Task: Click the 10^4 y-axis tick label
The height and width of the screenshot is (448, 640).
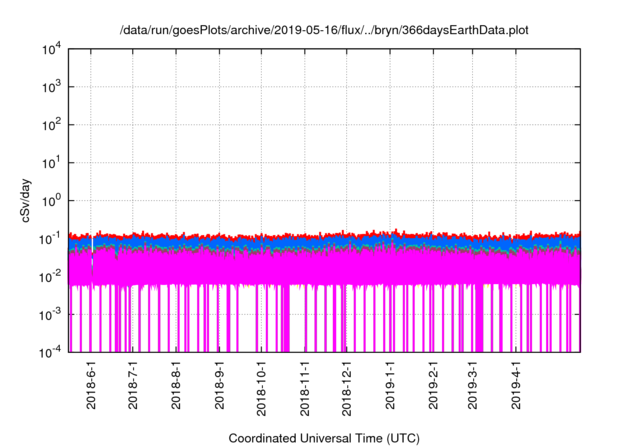Action: click(x=54, y=49)
